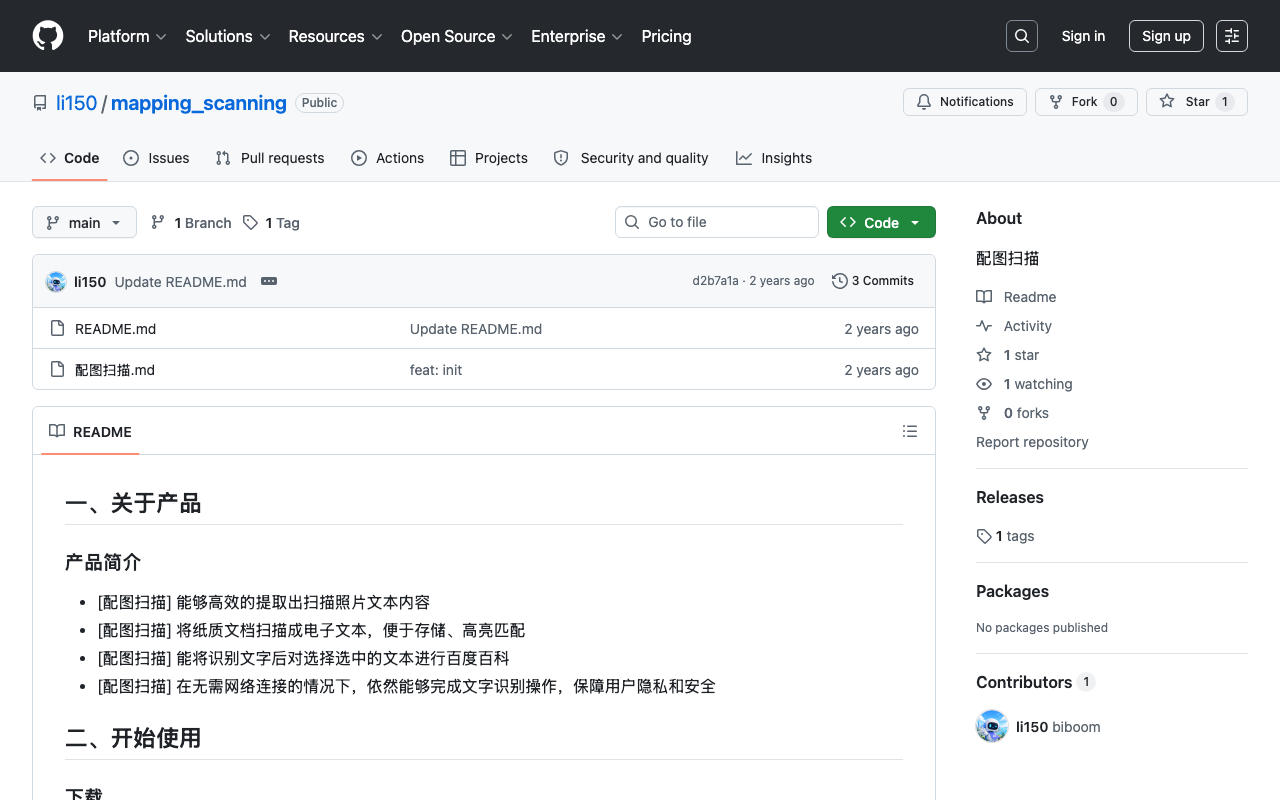Open the main branch selector dropdown
The width and height of the screenshot is (1280, 800).
[84, 222]
